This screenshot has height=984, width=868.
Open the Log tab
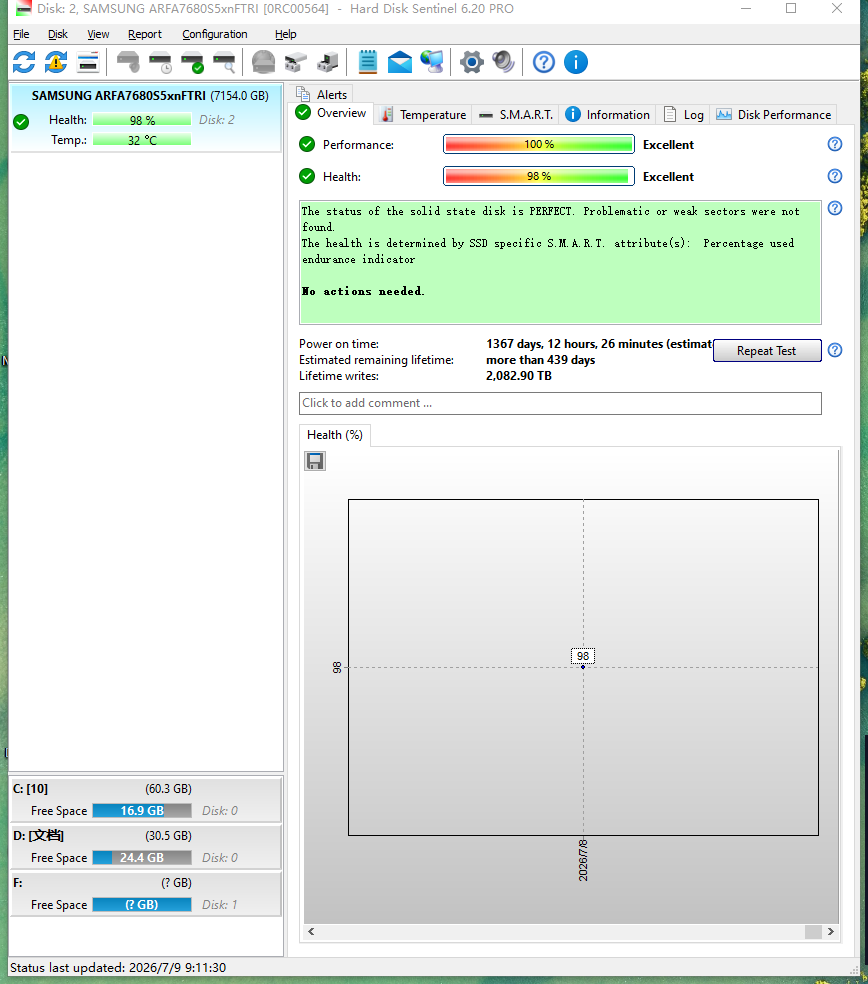(x=684, y=115)
